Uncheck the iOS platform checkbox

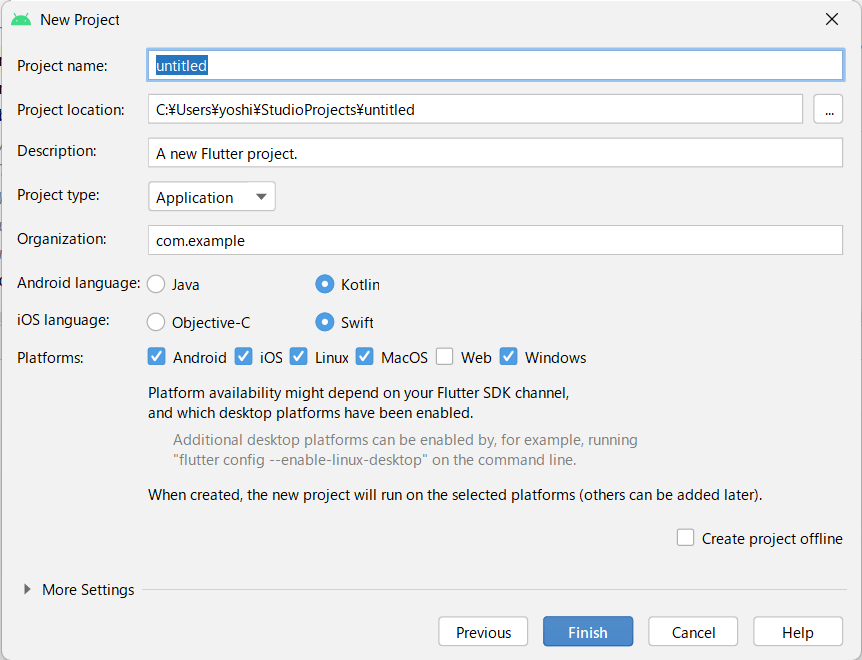pos(244,357)
